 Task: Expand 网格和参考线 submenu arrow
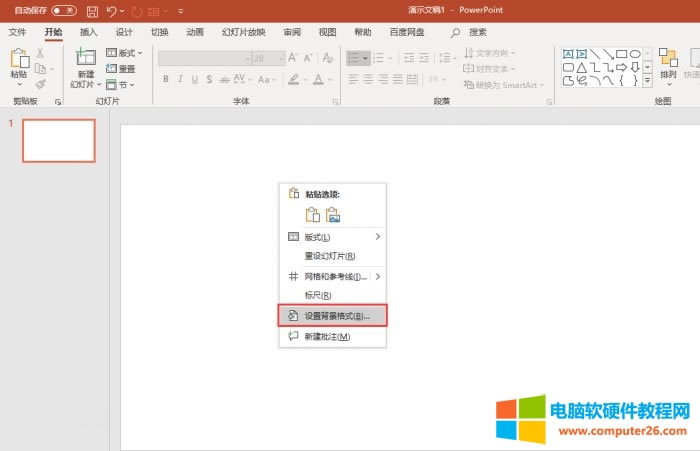[377, 276]
